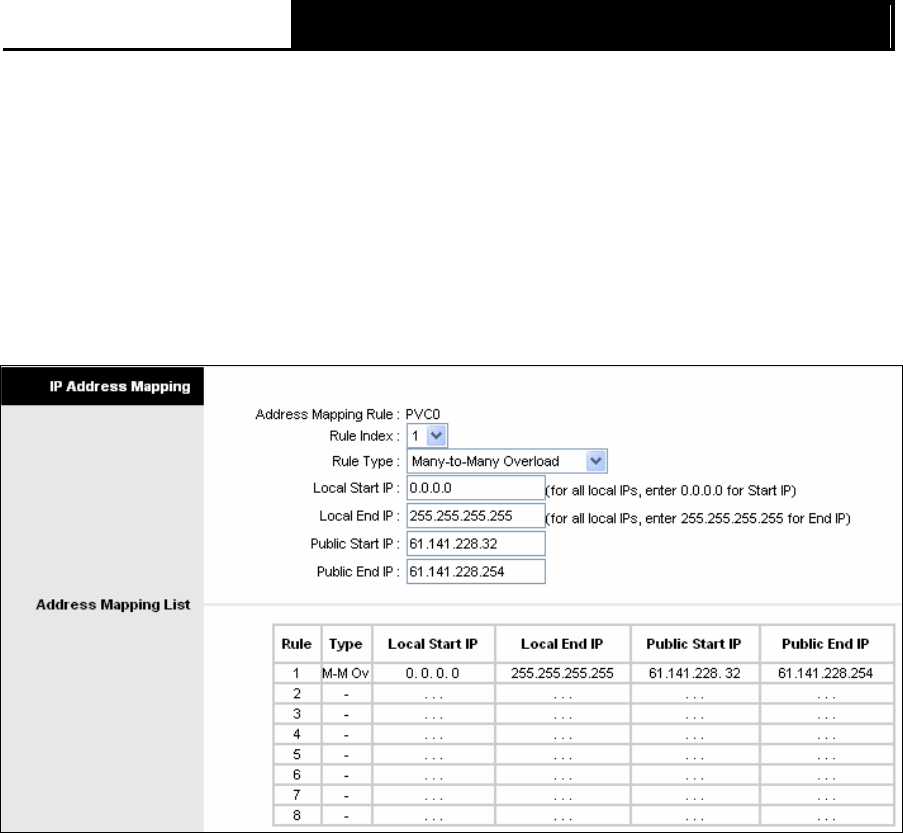Click the Local End IP field
This screenshot has width=903, height=833.
(476, 516)
